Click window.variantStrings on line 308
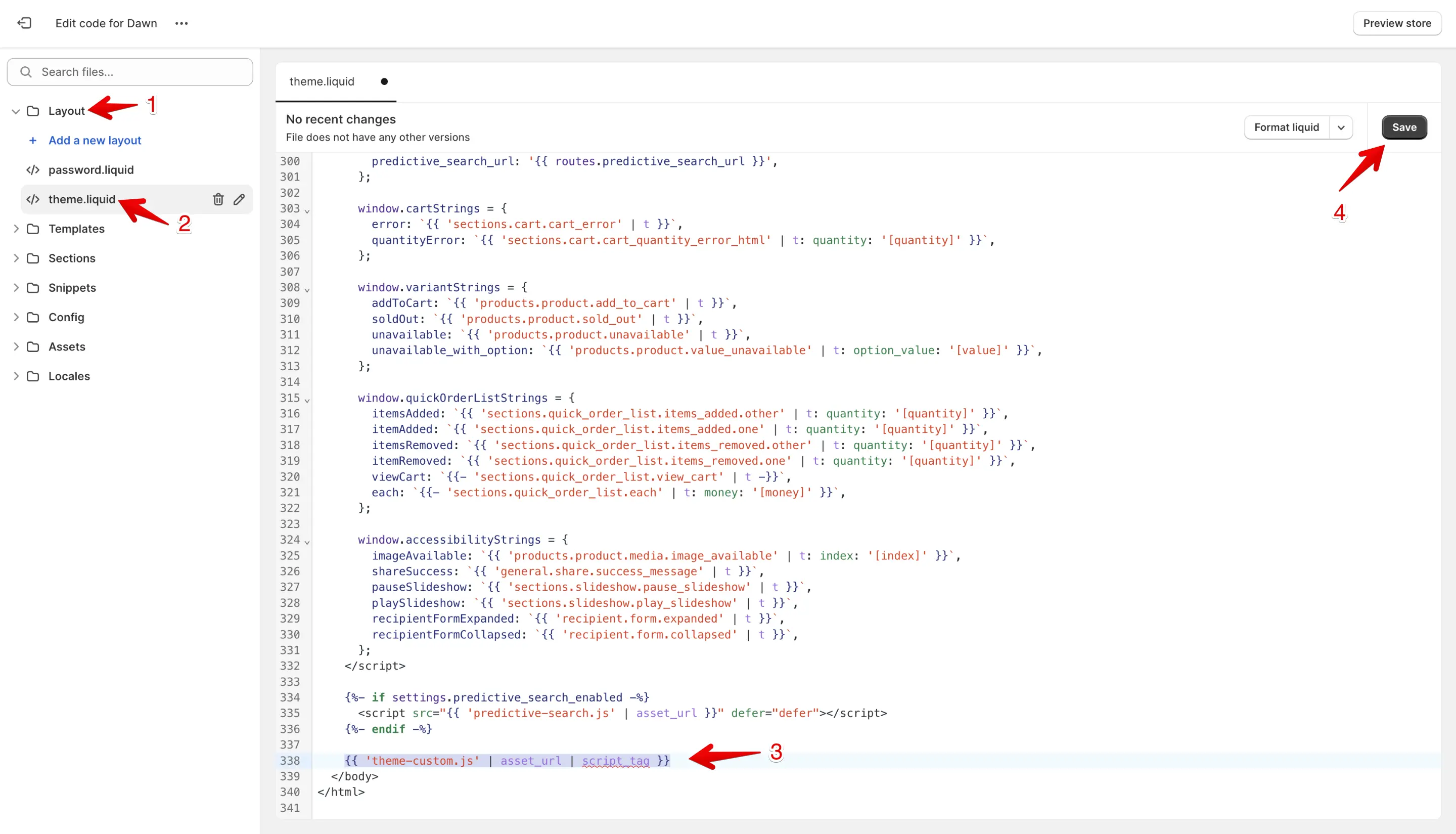 coord(429,288)
